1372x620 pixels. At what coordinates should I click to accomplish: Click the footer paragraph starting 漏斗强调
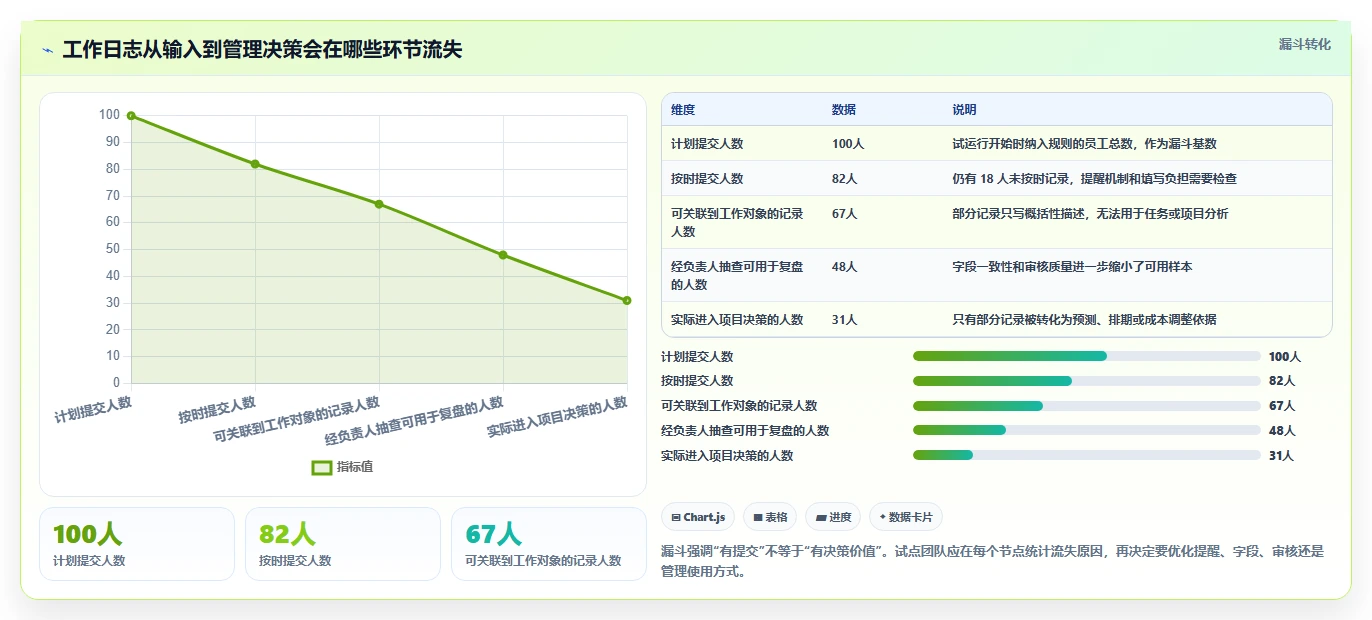tap(993, 562)
